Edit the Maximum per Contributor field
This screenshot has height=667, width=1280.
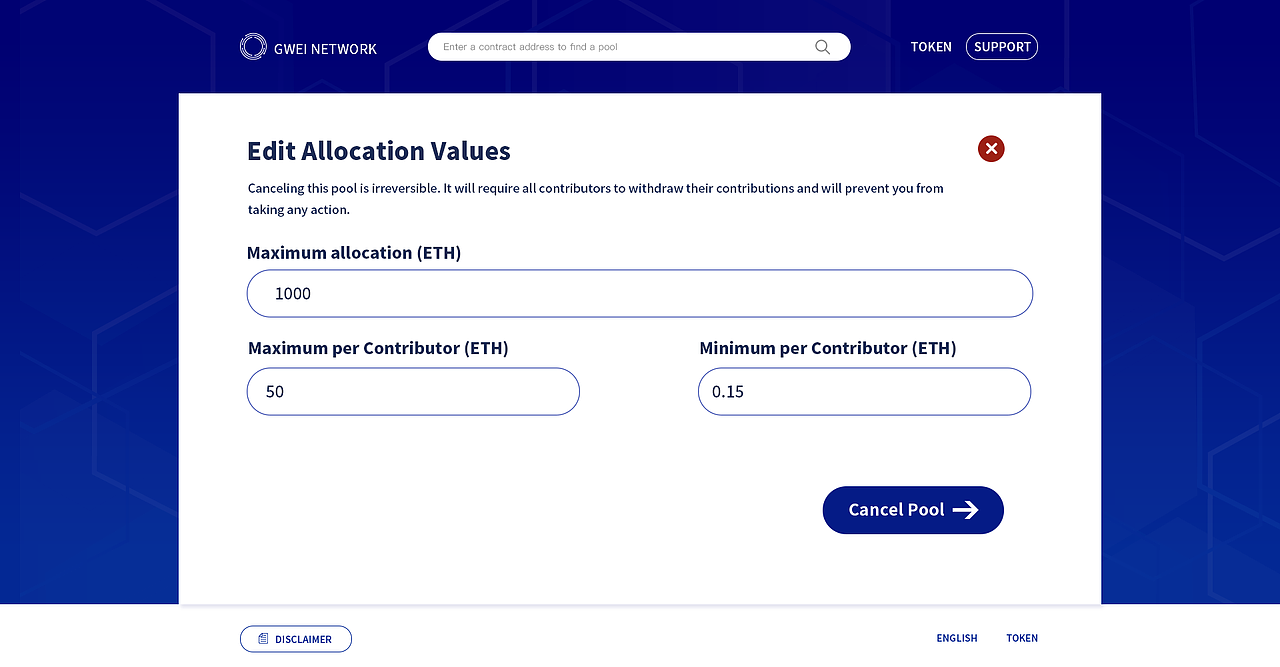(413, 392)
